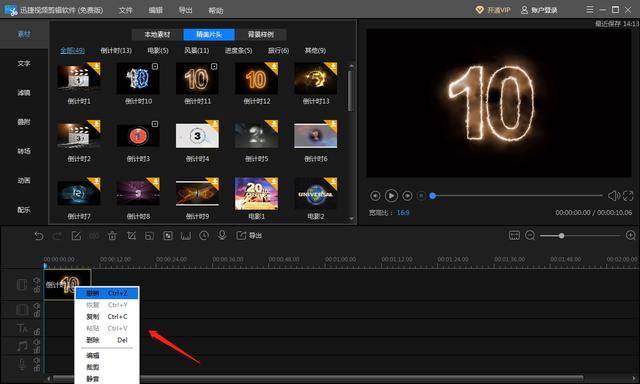Toggle visibility of the main video track
Screen dimensions: 640x384
(x=37, y=280)
